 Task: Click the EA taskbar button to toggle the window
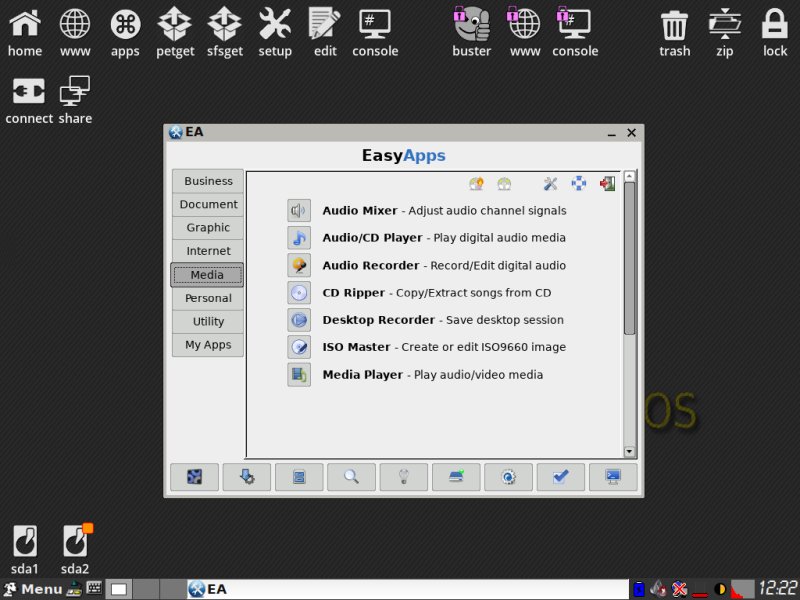tap(210, 589)
